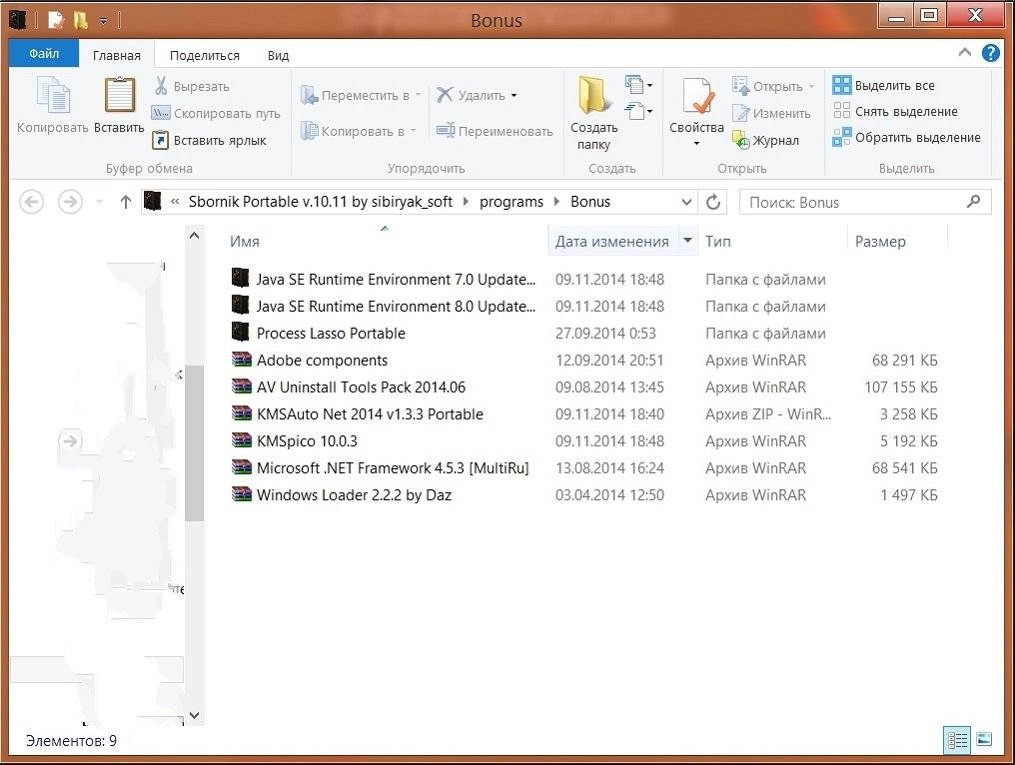The image size is (1015, 765).
Task: Select the Java SE Runtime Environment 8.0 folder
Action: click(396, 306)
